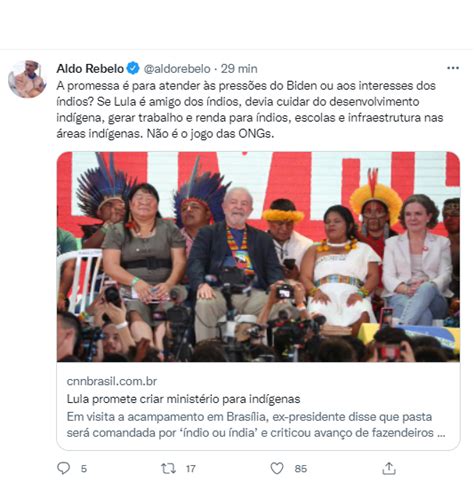Click the blue verified badge

pos(133,68)
